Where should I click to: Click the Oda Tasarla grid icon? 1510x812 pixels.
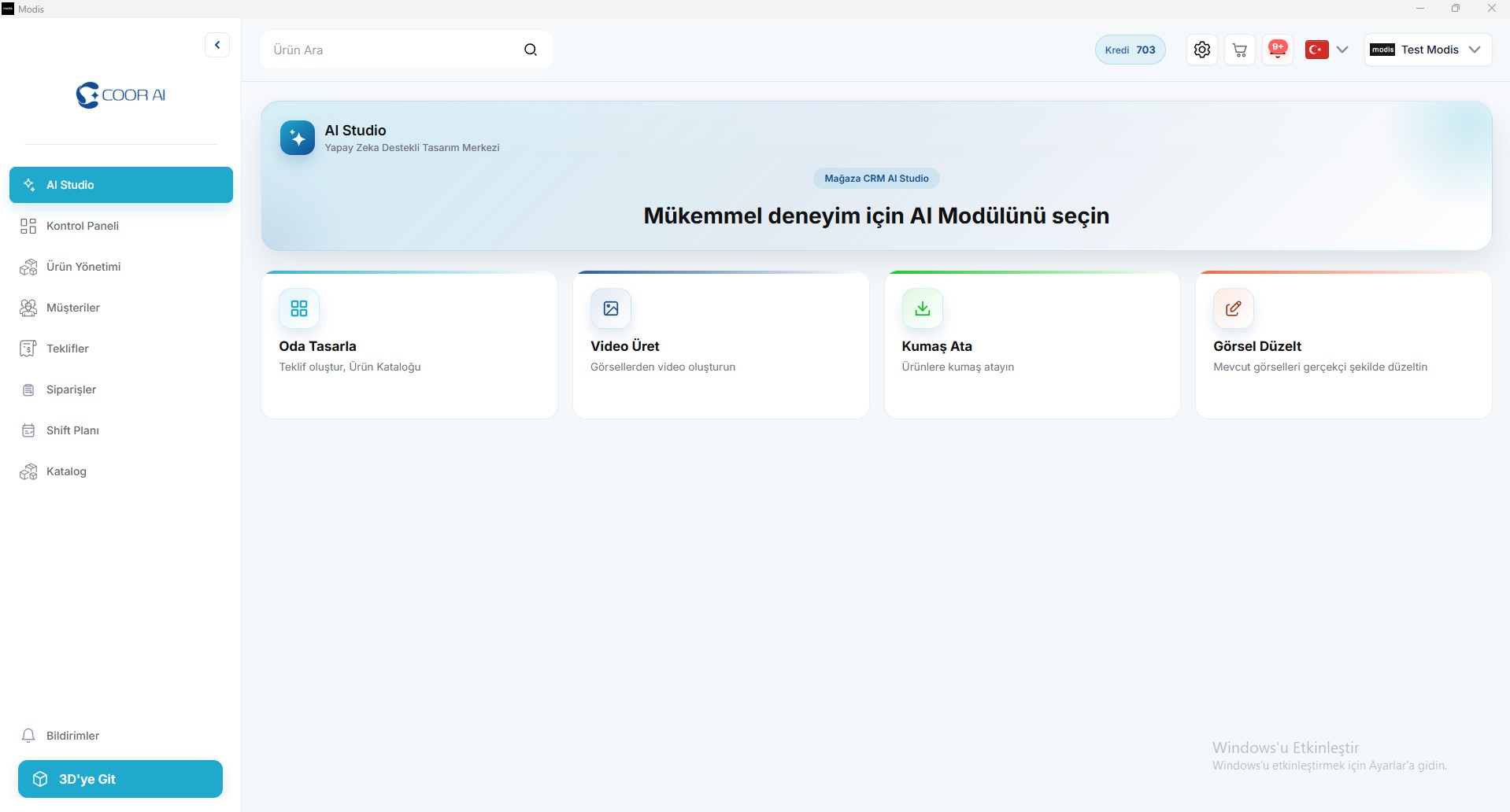[x=299, y=308]
